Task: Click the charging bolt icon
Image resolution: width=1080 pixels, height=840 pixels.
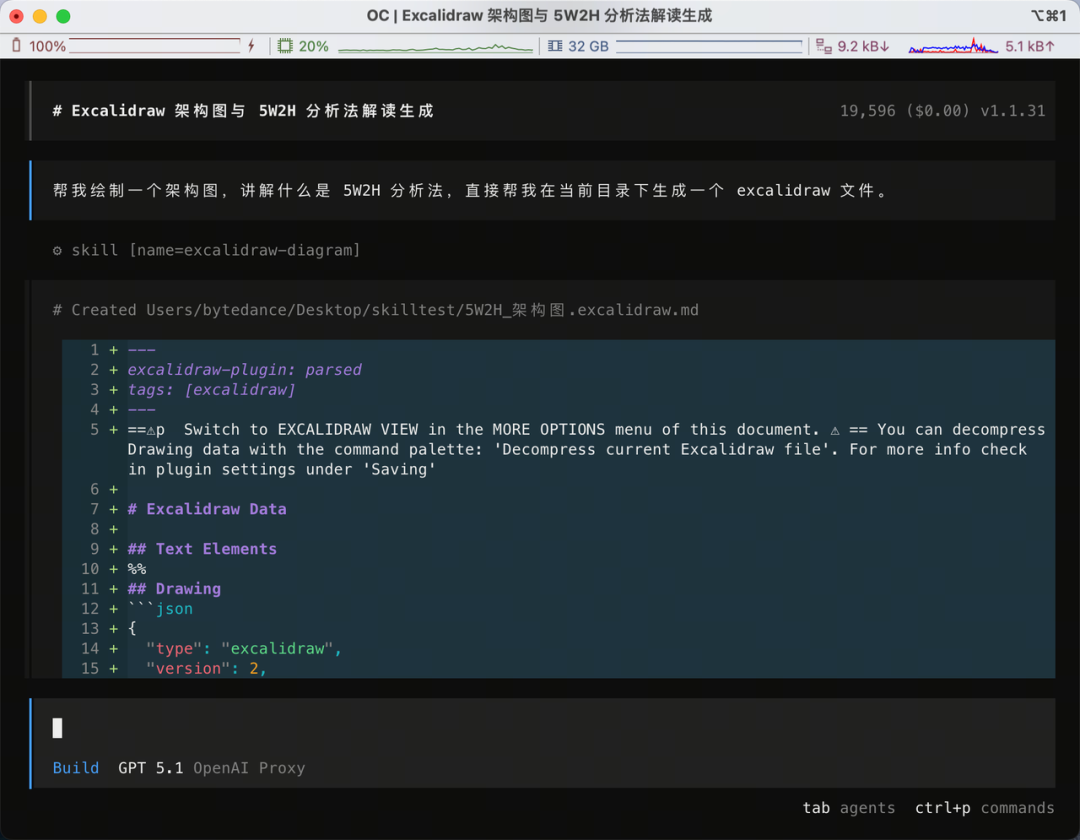Action: tap(251, 46)
